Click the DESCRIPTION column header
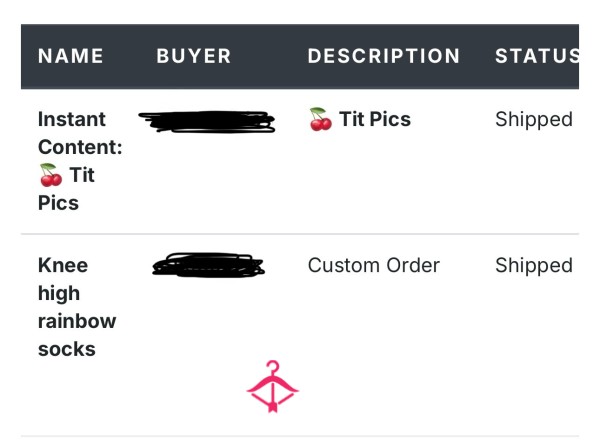The height and width of the screenshot is (441, 600). click(383, 56)
